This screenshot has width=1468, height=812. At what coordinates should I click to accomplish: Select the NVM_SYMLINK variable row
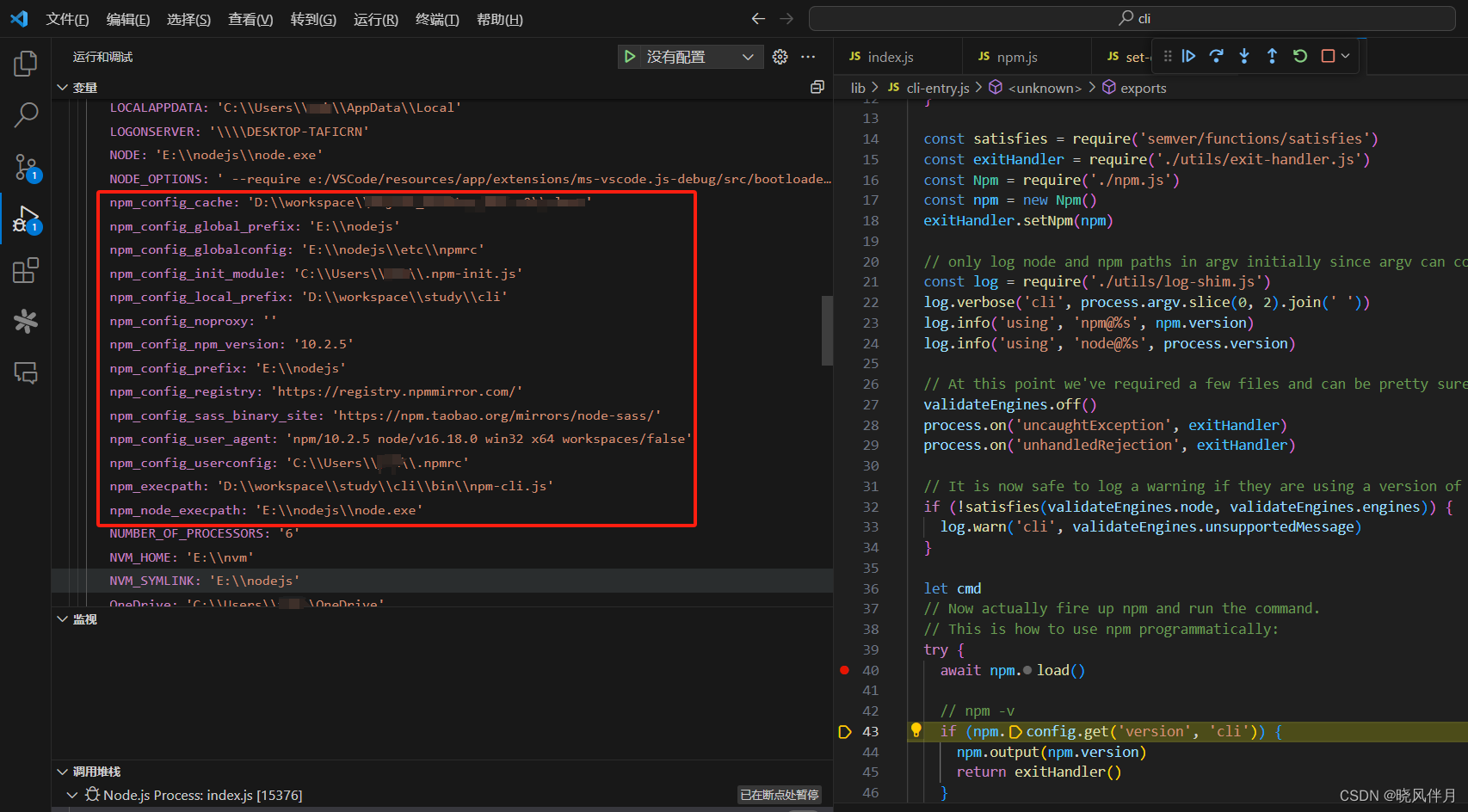[442, 581]
